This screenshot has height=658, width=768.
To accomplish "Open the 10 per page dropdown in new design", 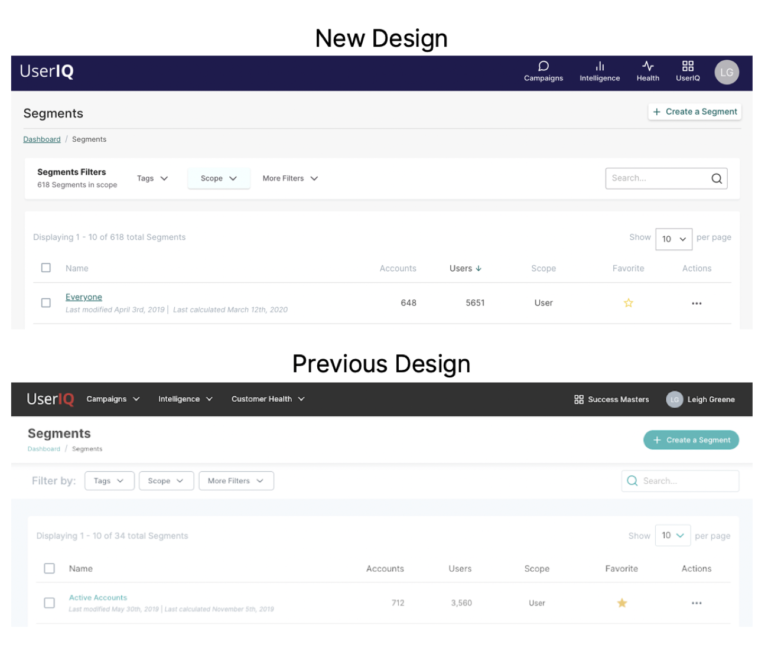I will coord(673,239).
